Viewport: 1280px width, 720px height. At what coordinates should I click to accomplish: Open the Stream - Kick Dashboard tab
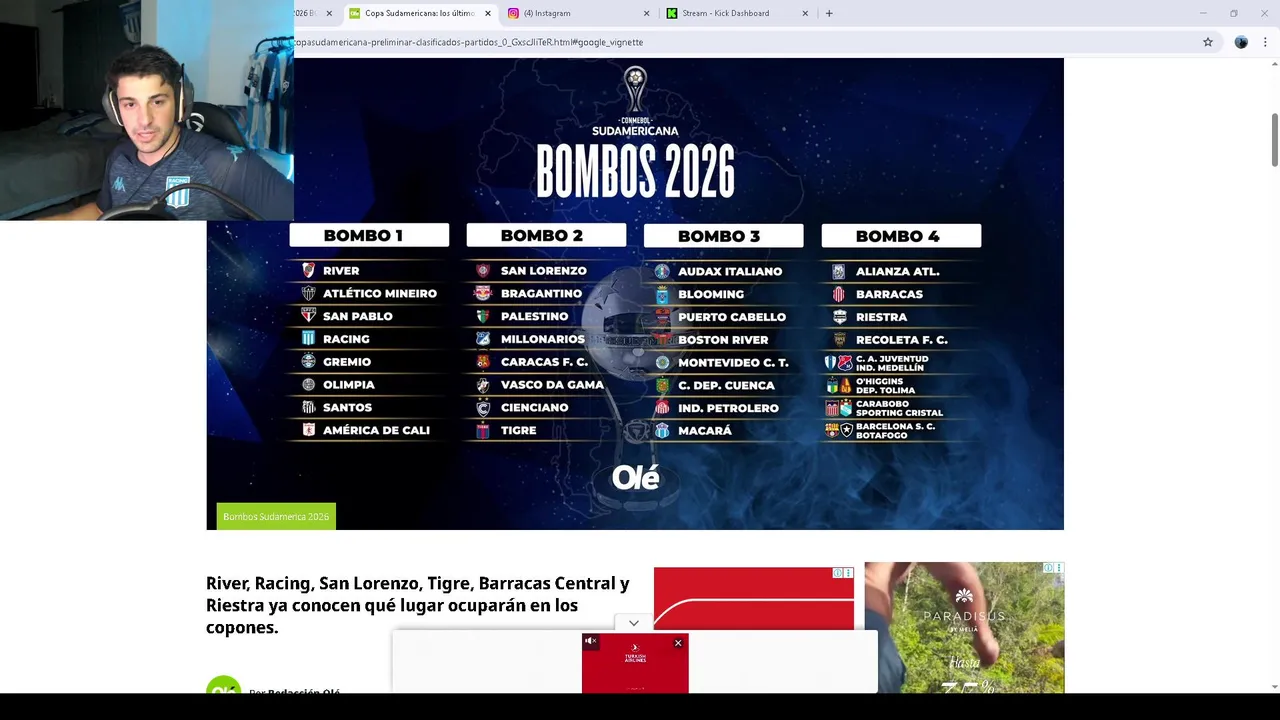[x=737, y=13]
